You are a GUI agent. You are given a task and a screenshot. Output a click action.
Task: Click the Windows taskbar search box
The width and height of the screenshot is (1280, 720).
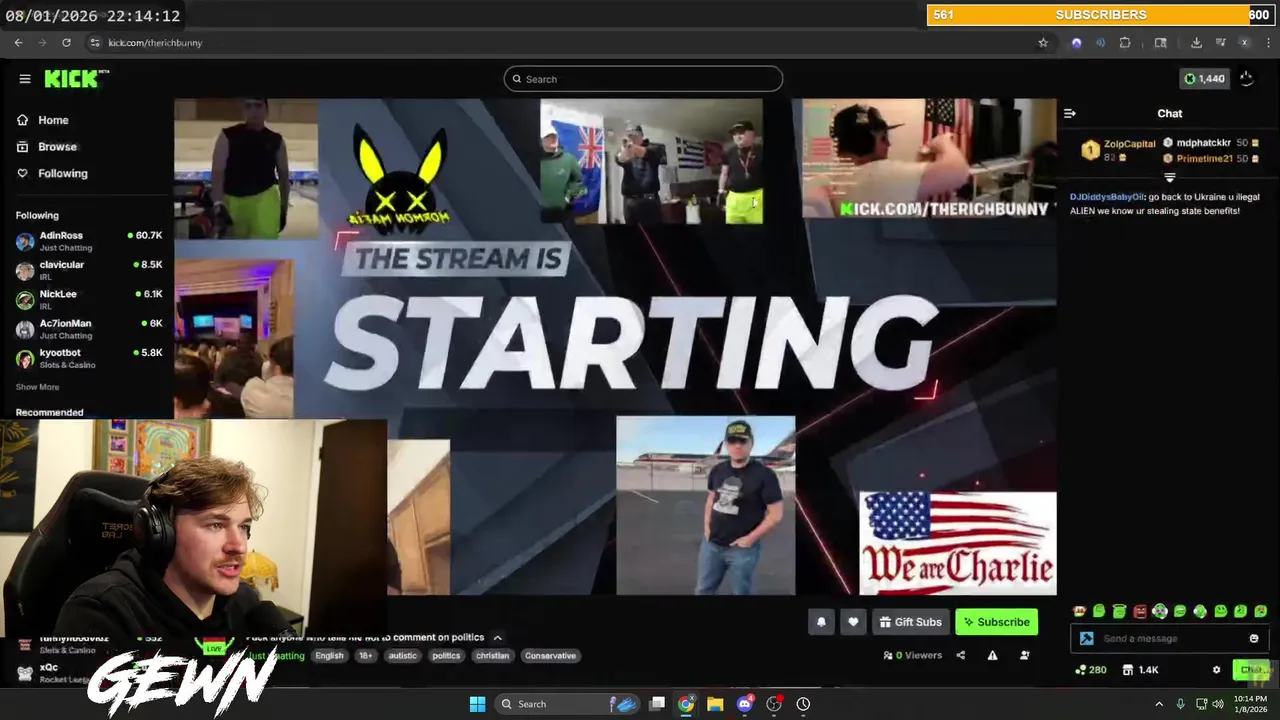(566, 704)
